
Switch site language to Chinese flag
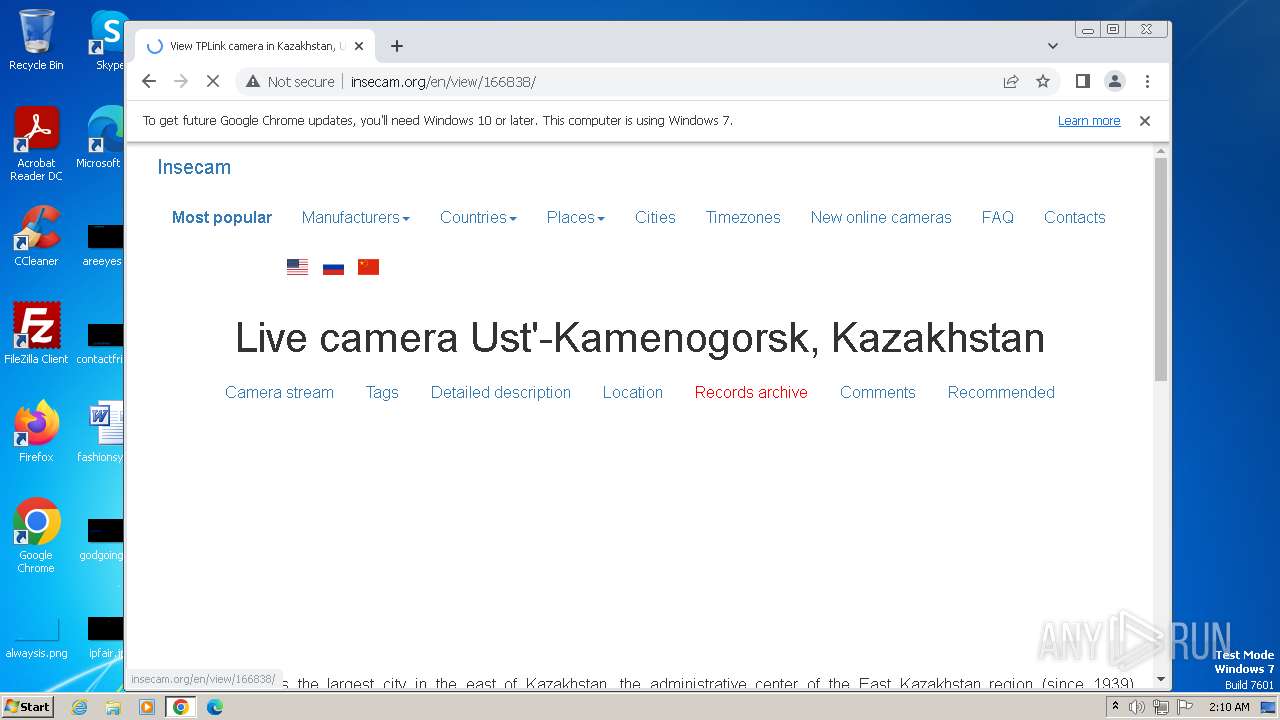(368, 267)
